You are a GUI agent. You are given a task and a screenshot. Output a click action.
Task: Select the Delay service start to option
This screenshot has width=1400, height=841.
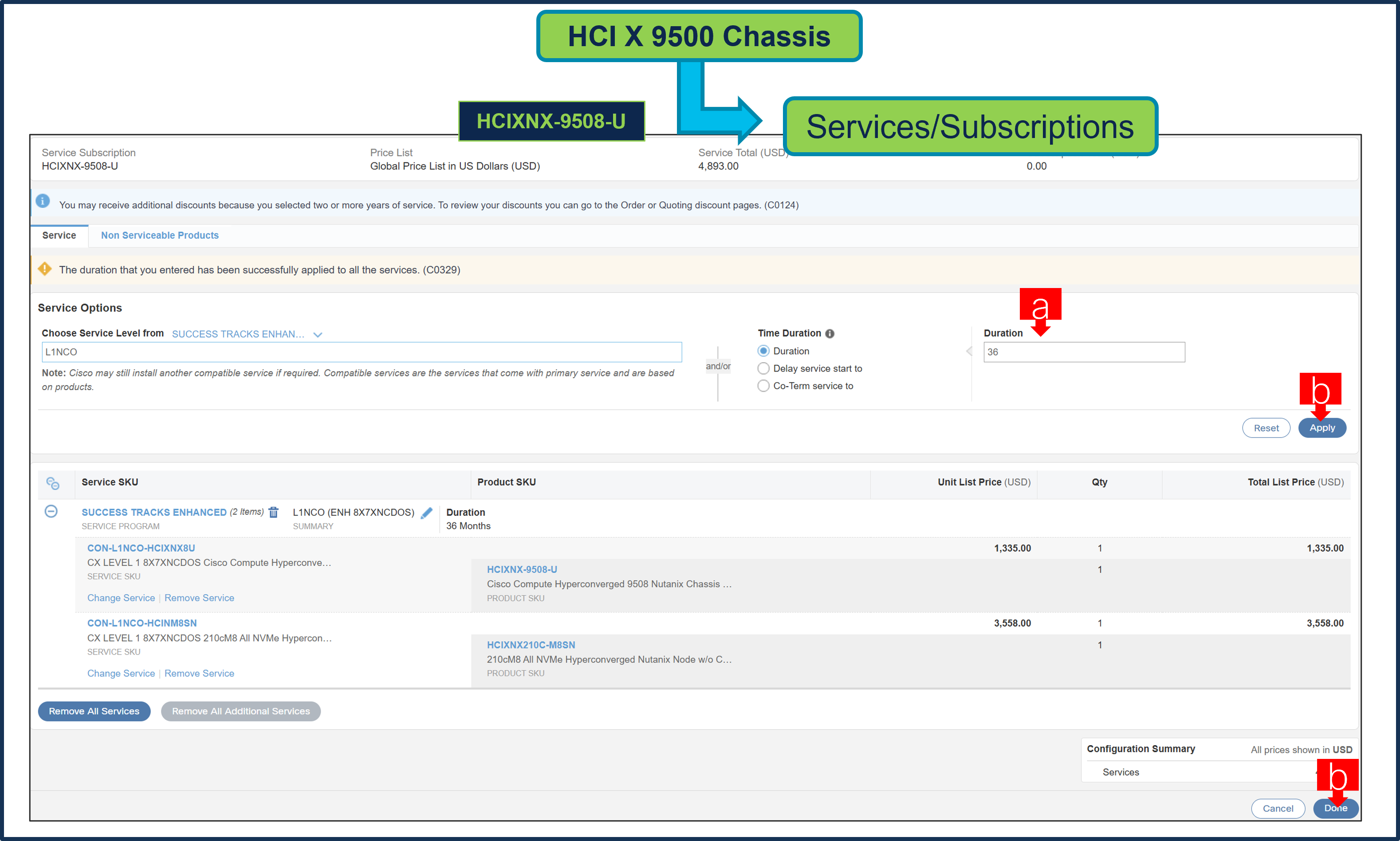pos(763,368)
